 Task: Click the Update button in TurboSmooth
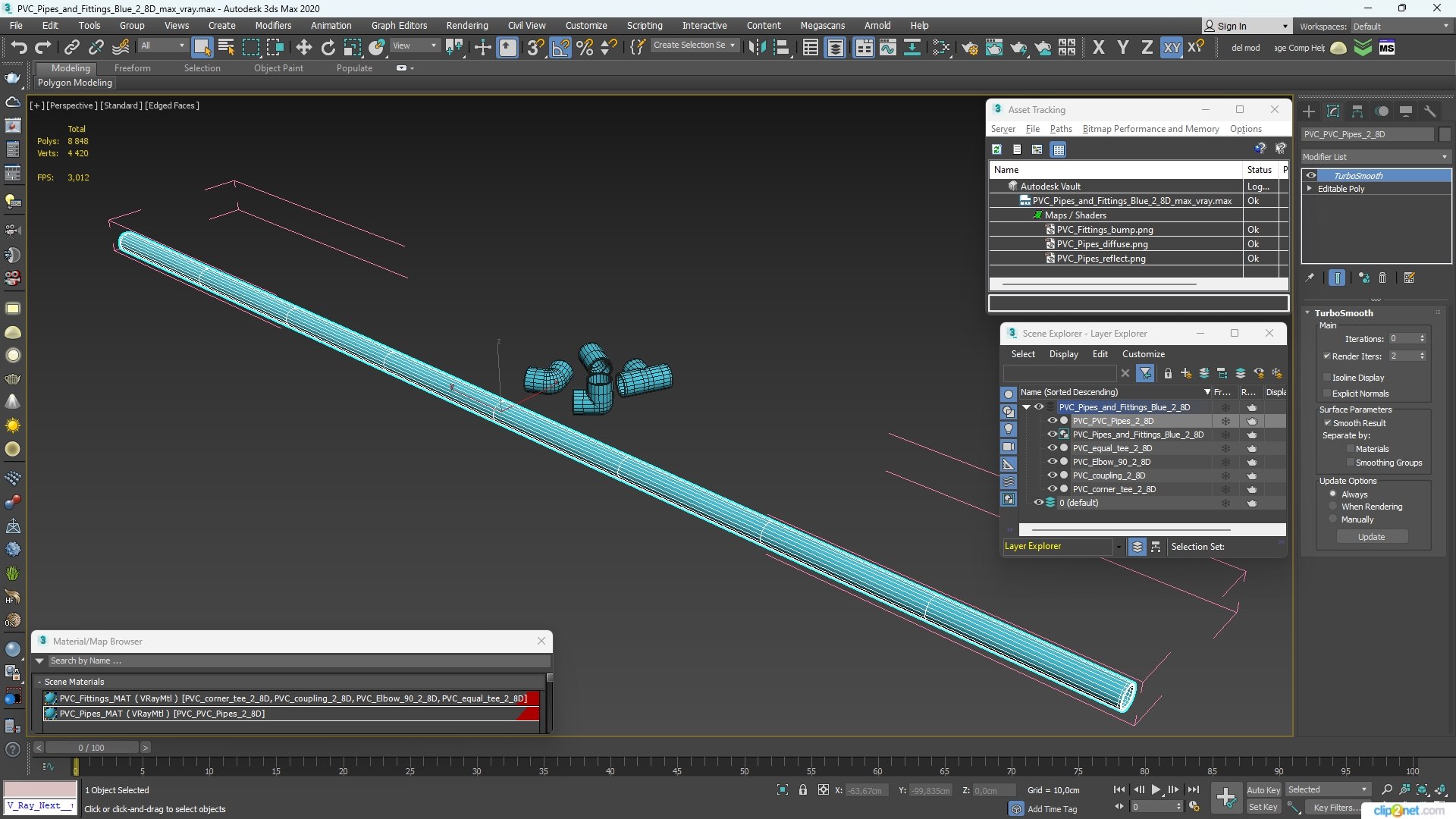pyautogui.click(x=1371, y=537)
